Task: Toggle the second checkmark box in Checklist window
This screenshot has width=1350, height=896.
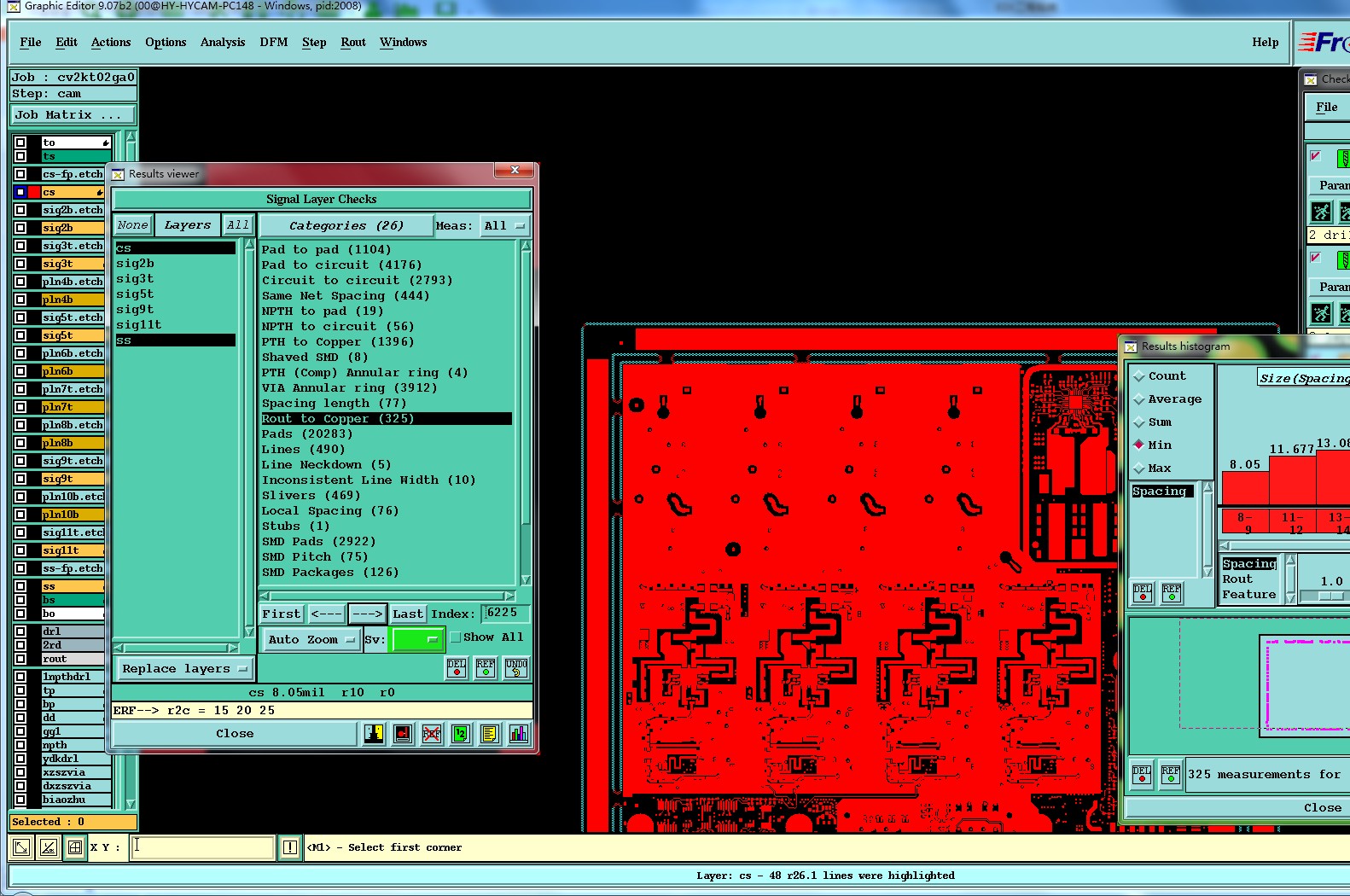Action: 1315,258
